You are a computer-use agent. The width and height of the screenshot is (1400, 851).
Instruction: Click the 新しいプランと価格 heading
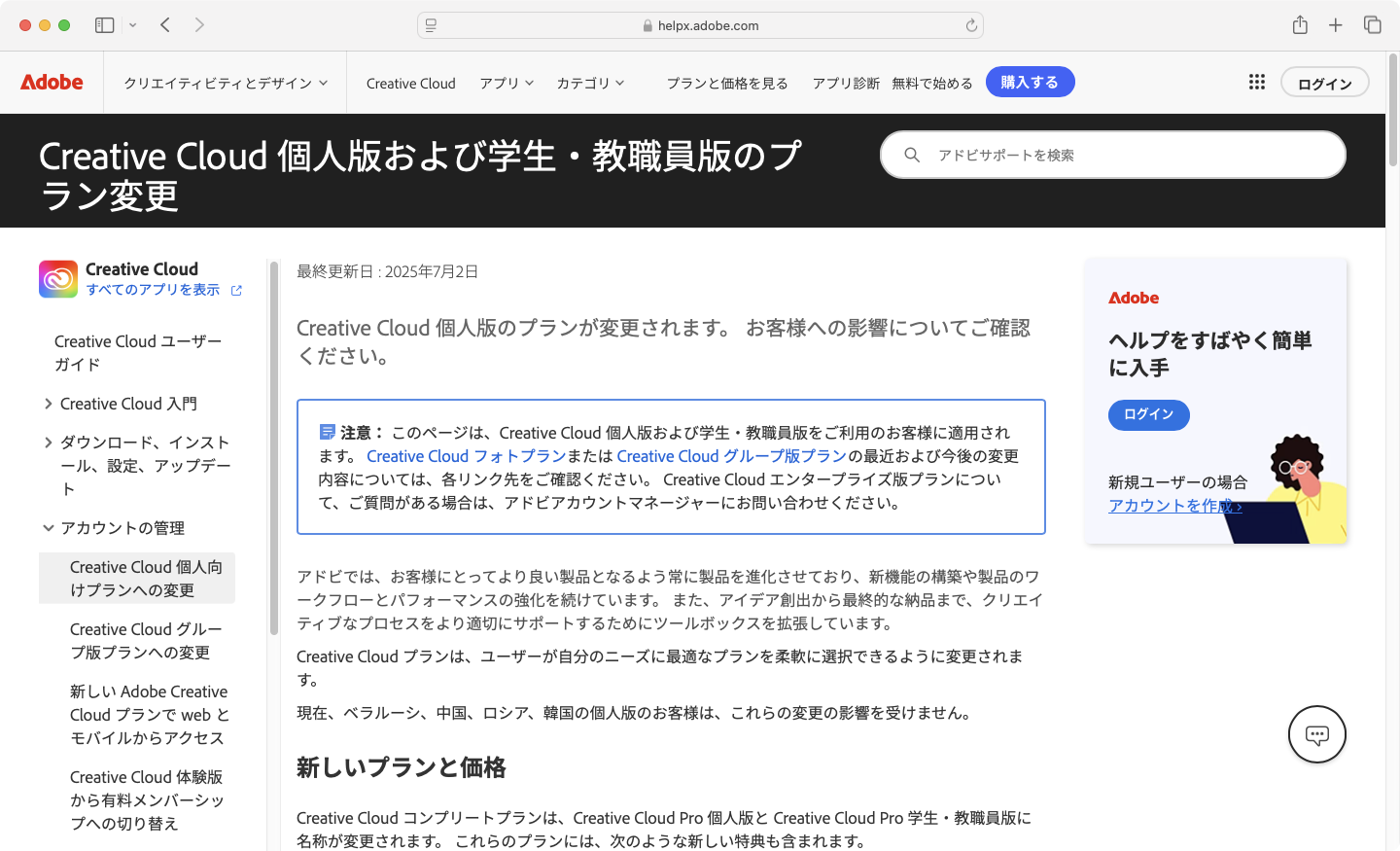click(x=402, y=767)
